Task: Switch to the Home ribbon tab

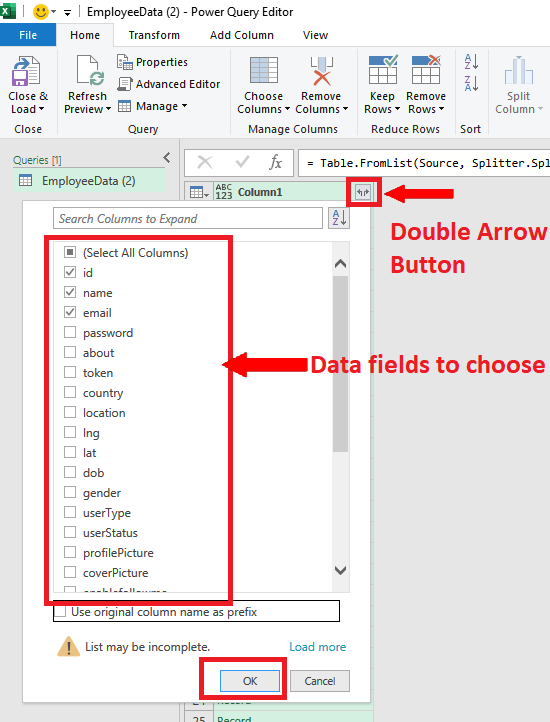Action: tap(85, 35)
